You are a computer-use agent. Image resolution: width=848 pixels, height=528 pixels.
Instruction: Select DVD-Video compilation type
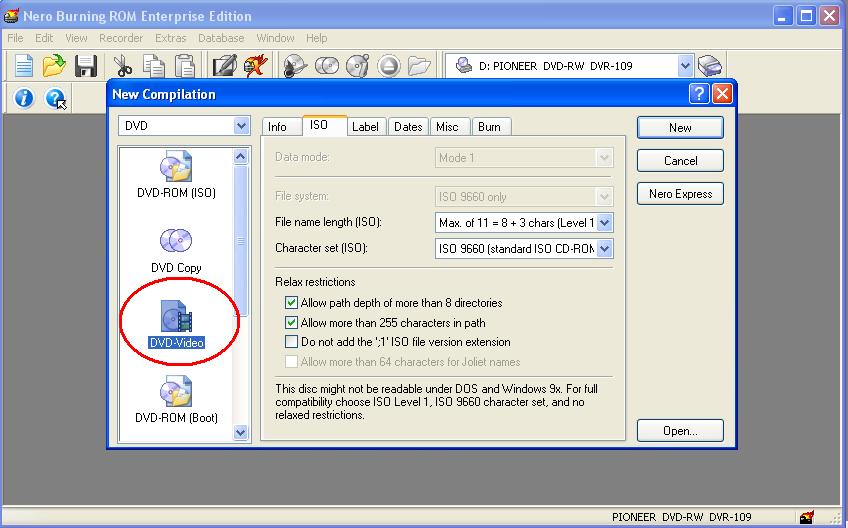(x=176, y=324)
